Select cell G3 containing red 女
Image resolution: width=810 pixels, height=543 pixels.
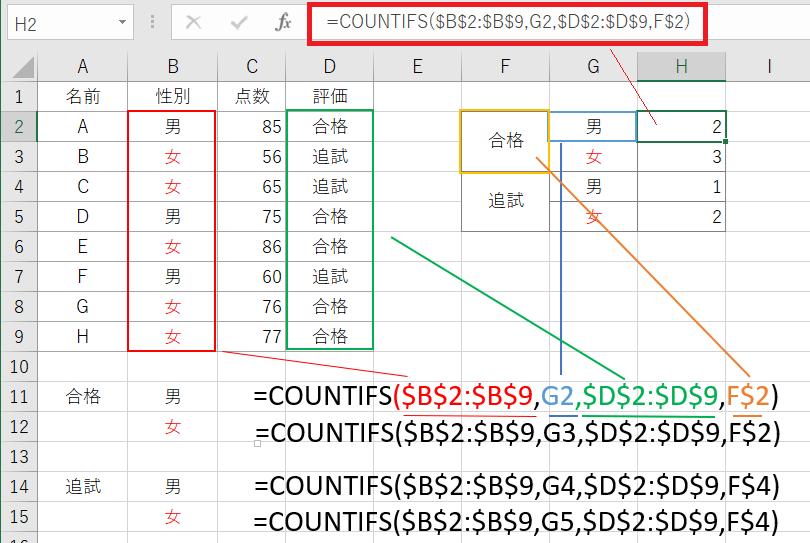(x=594, y=157)
